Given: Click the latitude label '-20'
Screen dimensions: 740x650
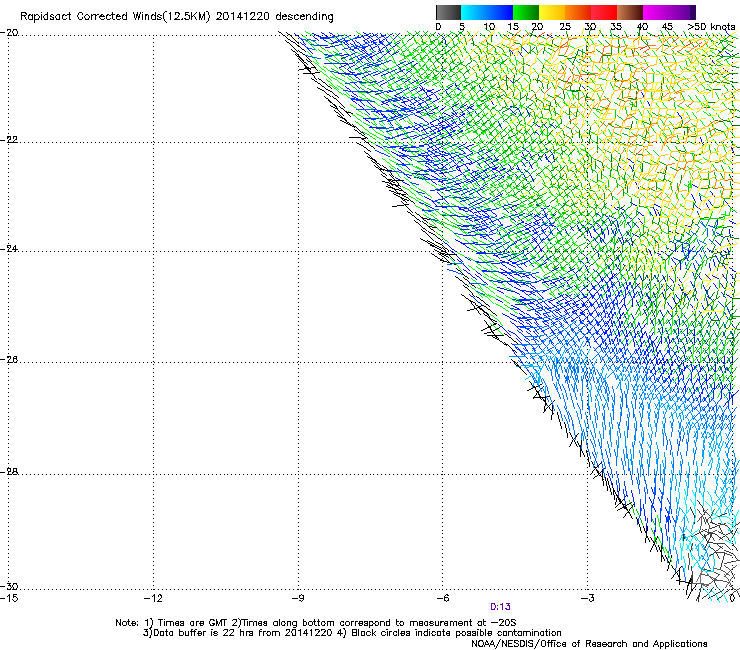Looking at the screenshot, I should click(9, 33).
